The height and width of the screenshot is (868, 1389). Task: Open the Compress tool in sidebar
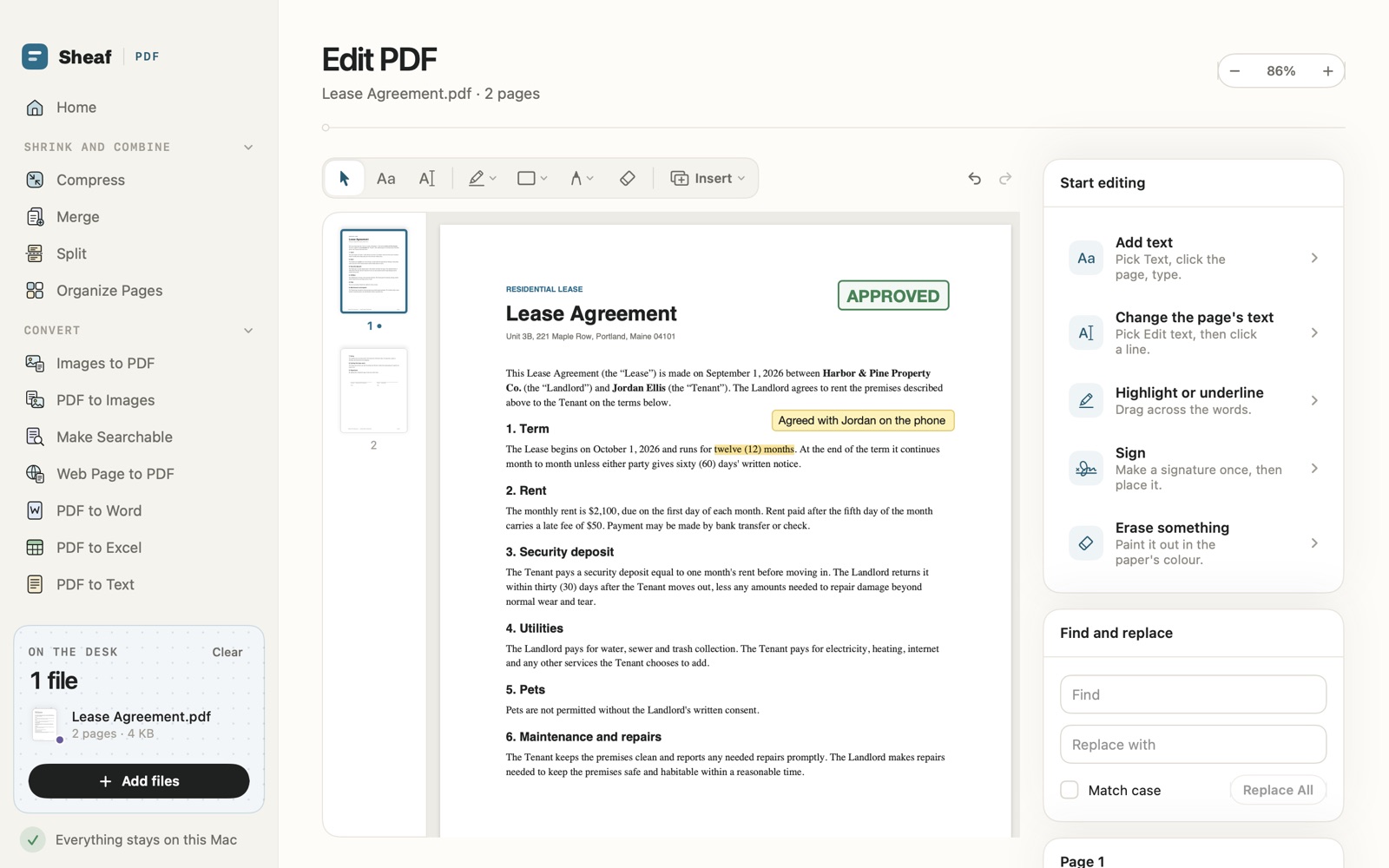pos(139,180)
